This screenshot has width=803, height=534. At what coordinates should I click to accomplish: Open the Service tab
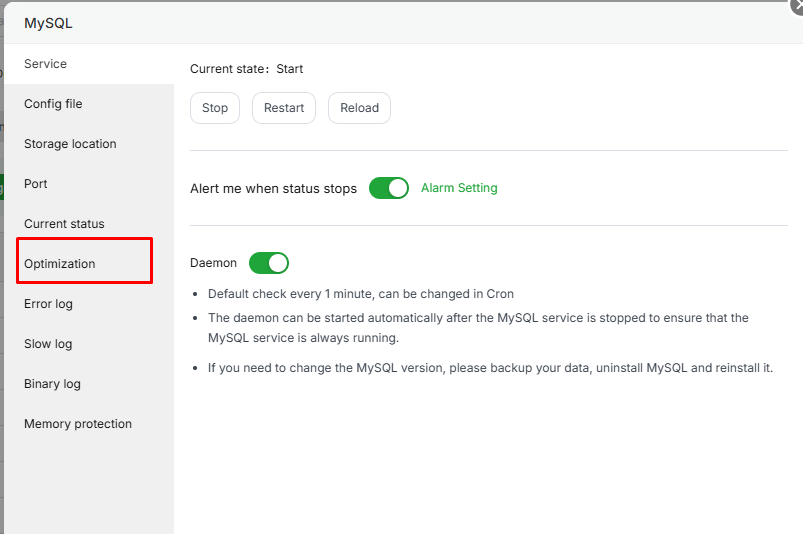click(x=88, y=64)
